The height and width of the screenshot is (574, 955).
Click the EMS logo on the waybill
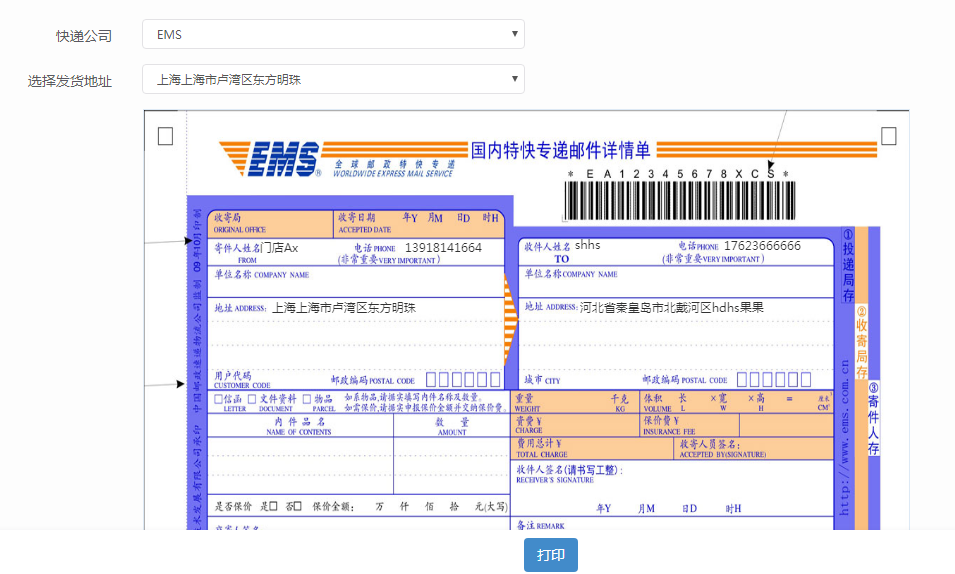(270, 159)
